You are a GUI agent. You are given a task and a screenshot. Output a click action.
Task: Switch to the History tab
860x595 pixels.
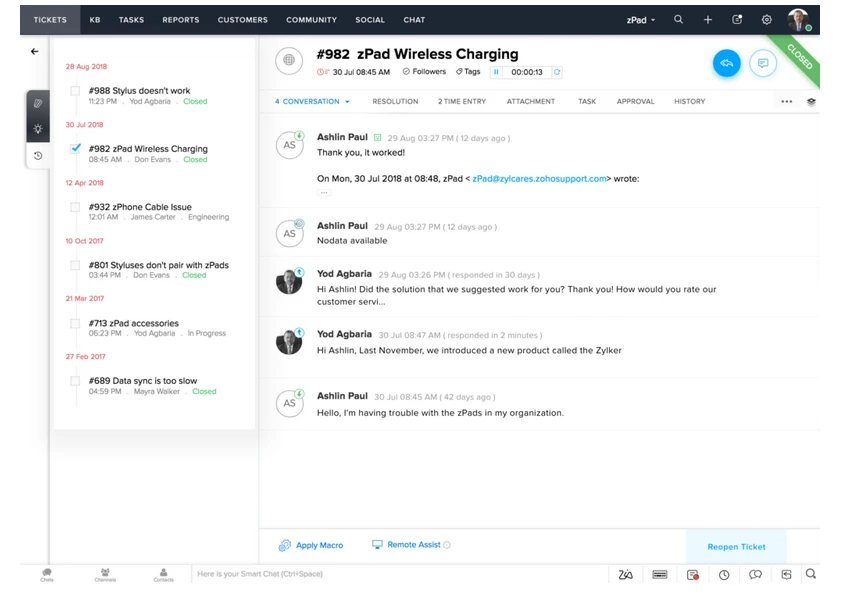click(x=689, y=101)
